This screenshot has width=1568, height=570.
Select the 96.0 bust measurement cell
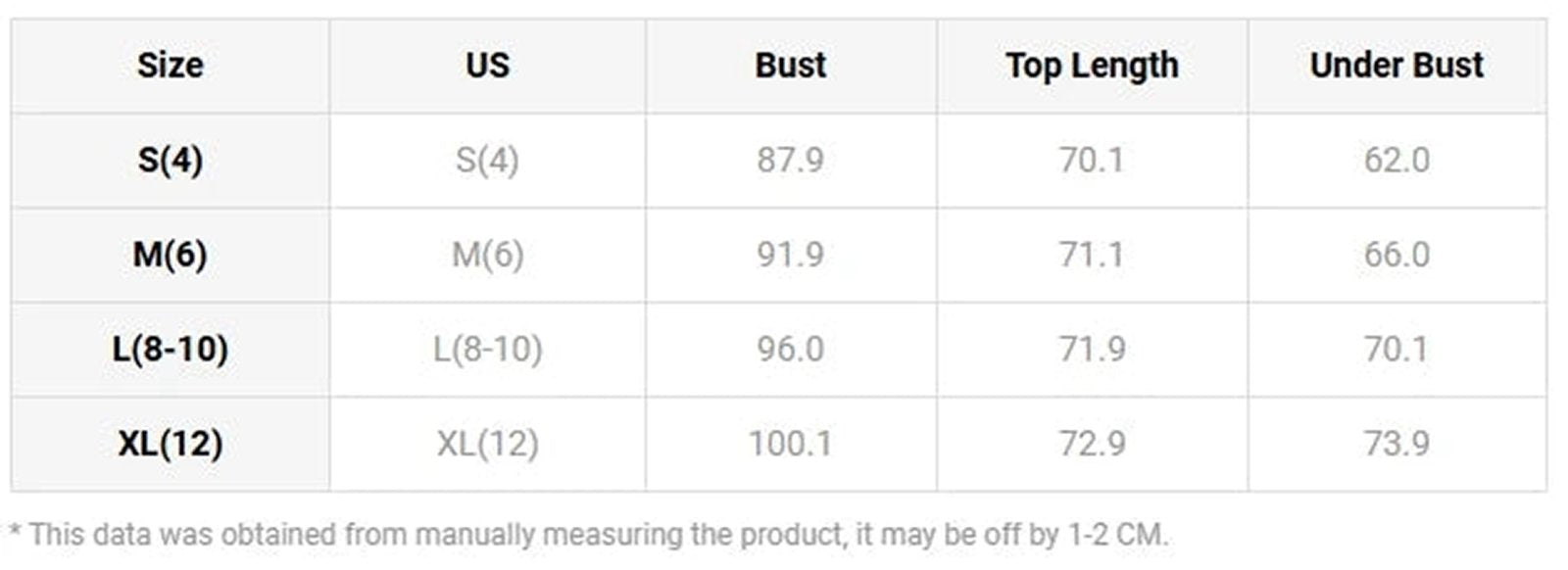(790, 349)
